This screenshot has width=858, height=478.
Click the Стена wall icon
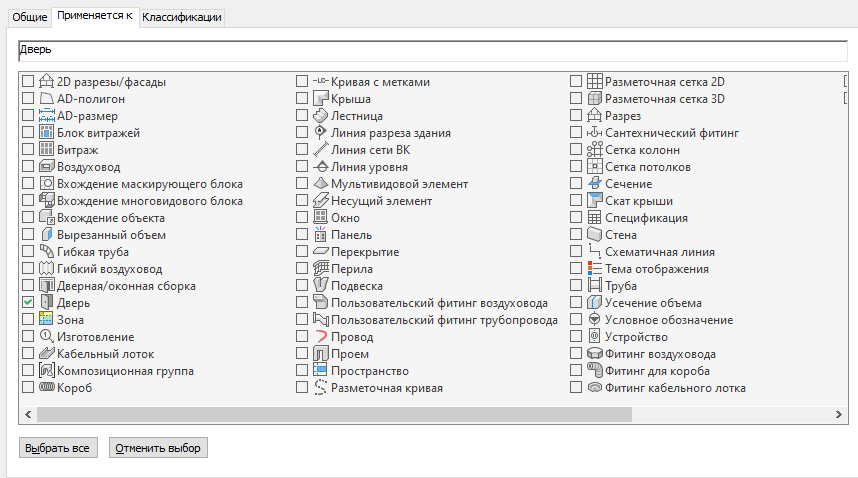click(595, 235)
